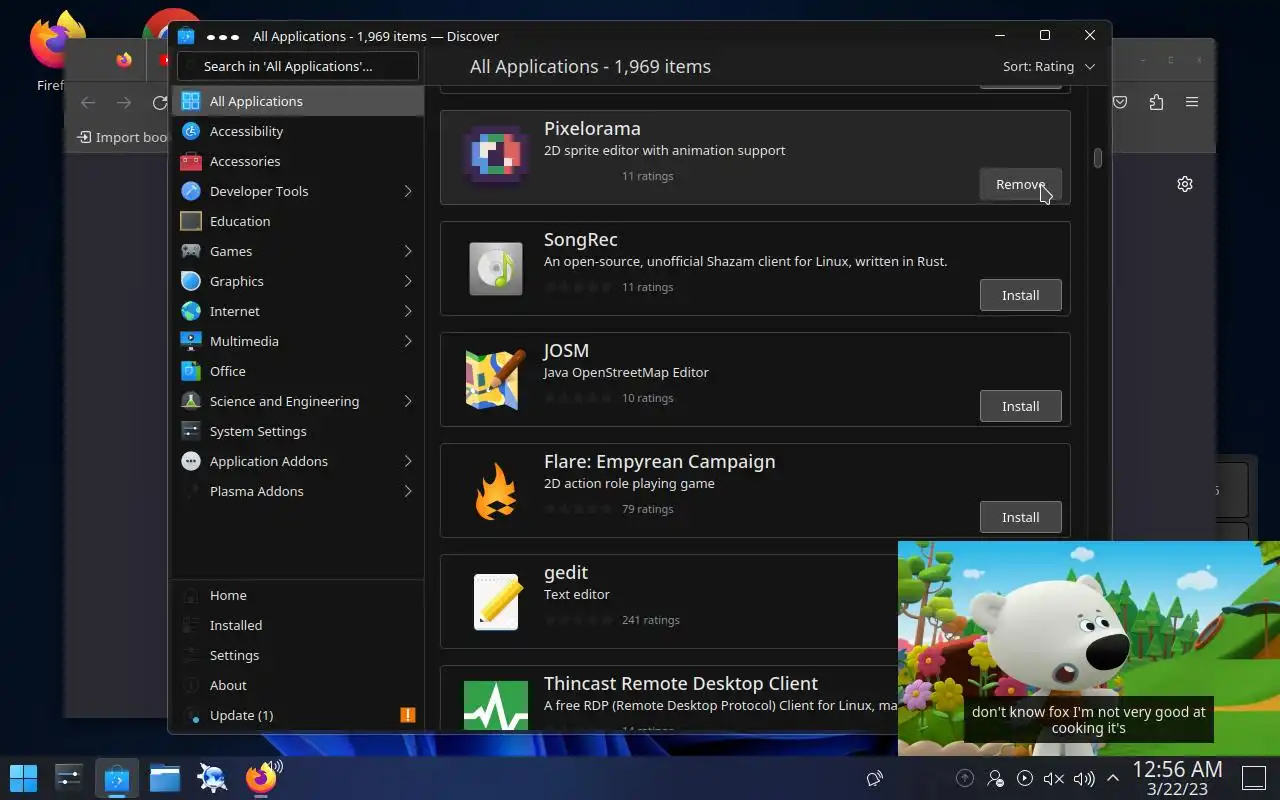Expand Graphics submenu arrow

408,281
